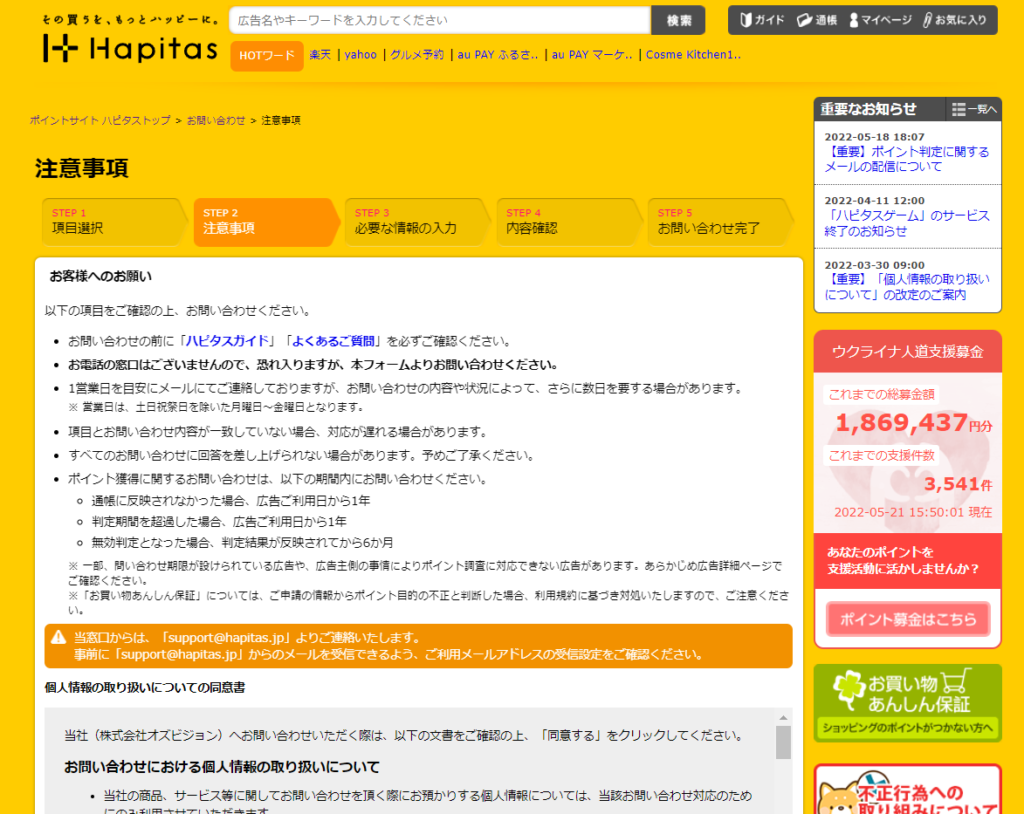This screenshot has width=1024, height=814.
Task: Click the 2022-03-30 09:00 timestamp
Action: (874, 265)
